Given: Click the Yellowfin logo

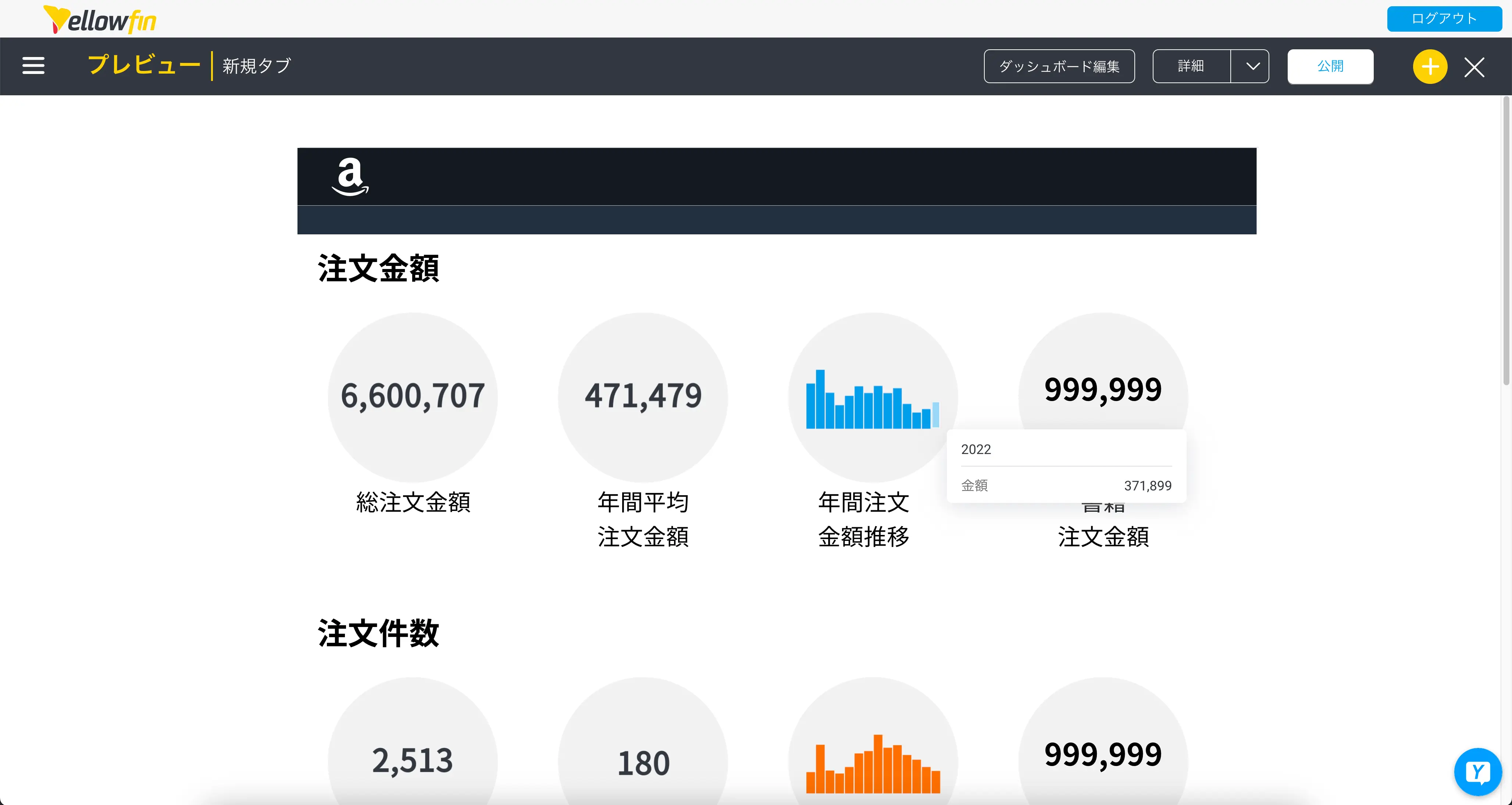Looking at the screenshot, I should (100, 20).
